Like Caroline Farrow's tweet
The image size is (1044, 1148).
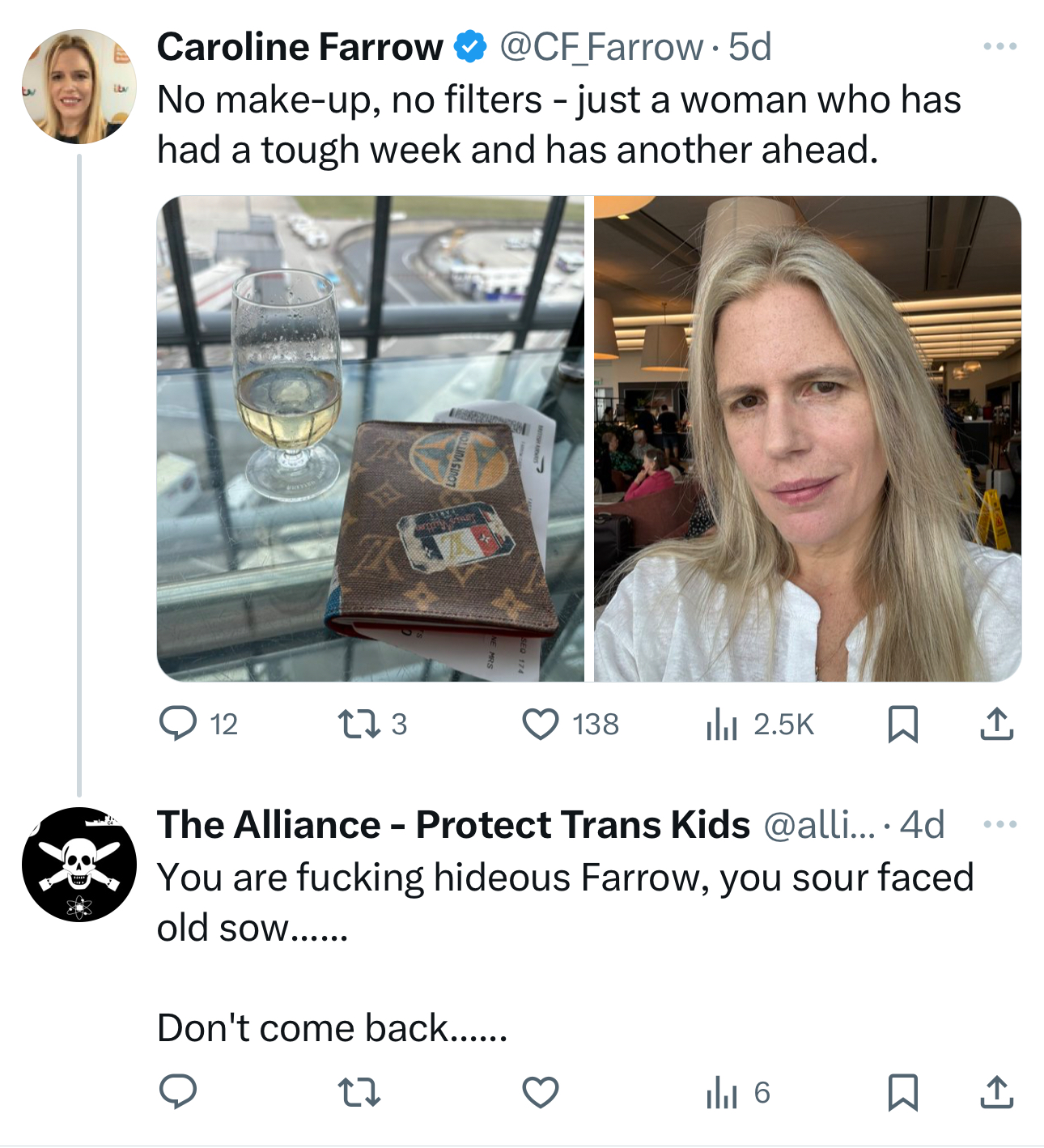coord(541,724)
